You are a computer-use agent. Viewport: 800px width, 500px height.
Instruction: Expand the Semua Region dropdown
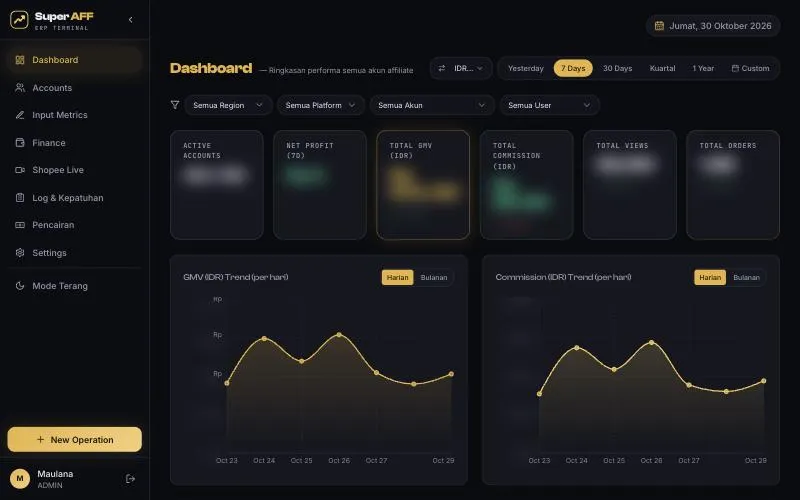[228, 105]
